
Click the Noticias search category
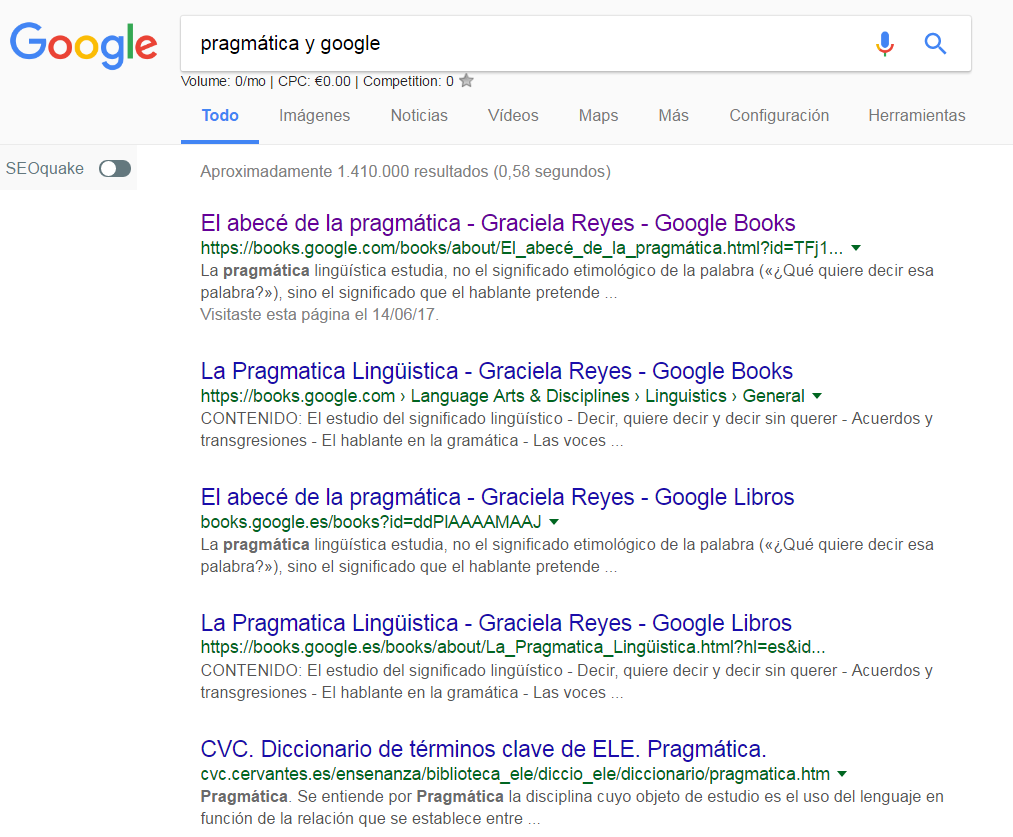[x=418, y=115]
